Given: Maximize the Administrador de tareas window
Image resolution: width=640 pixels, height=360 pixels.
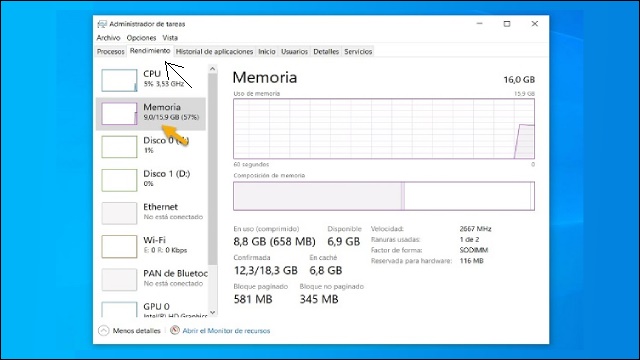Looking at the screenshot, I should [507, 24].
